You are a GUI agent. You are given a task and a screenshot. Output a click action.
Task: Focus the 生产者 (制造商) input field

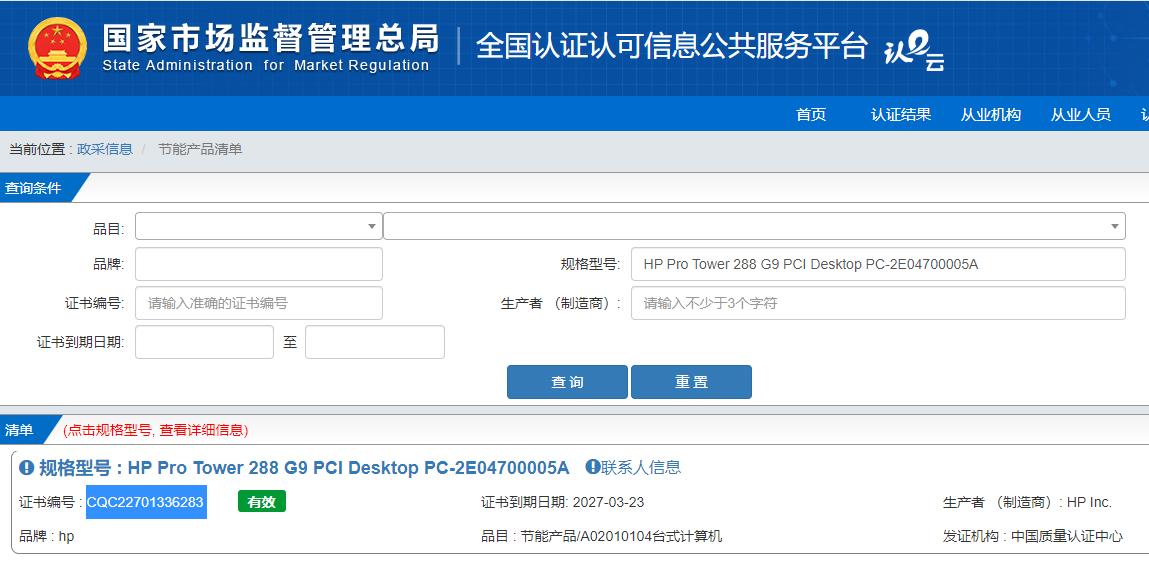coord(878,303)
